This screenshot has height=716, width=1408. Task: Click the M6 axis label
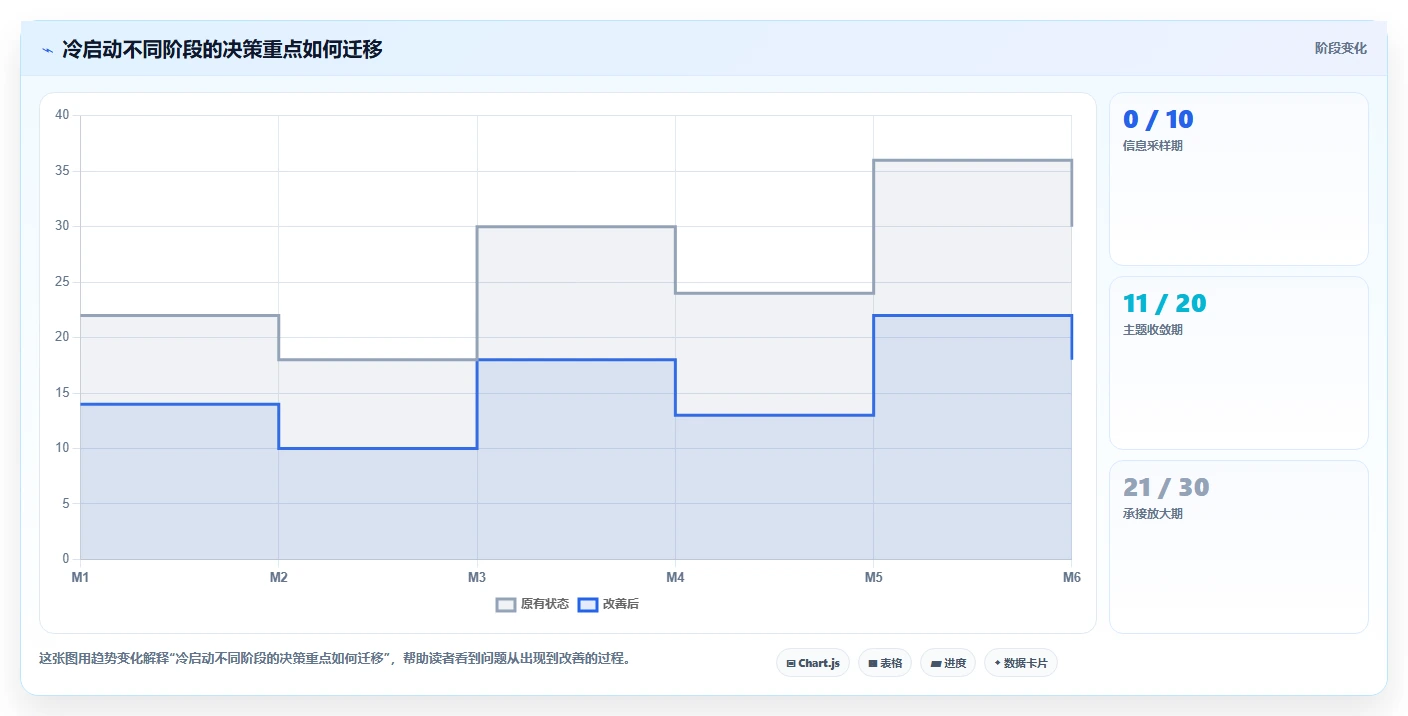[x=1071, y=577]
